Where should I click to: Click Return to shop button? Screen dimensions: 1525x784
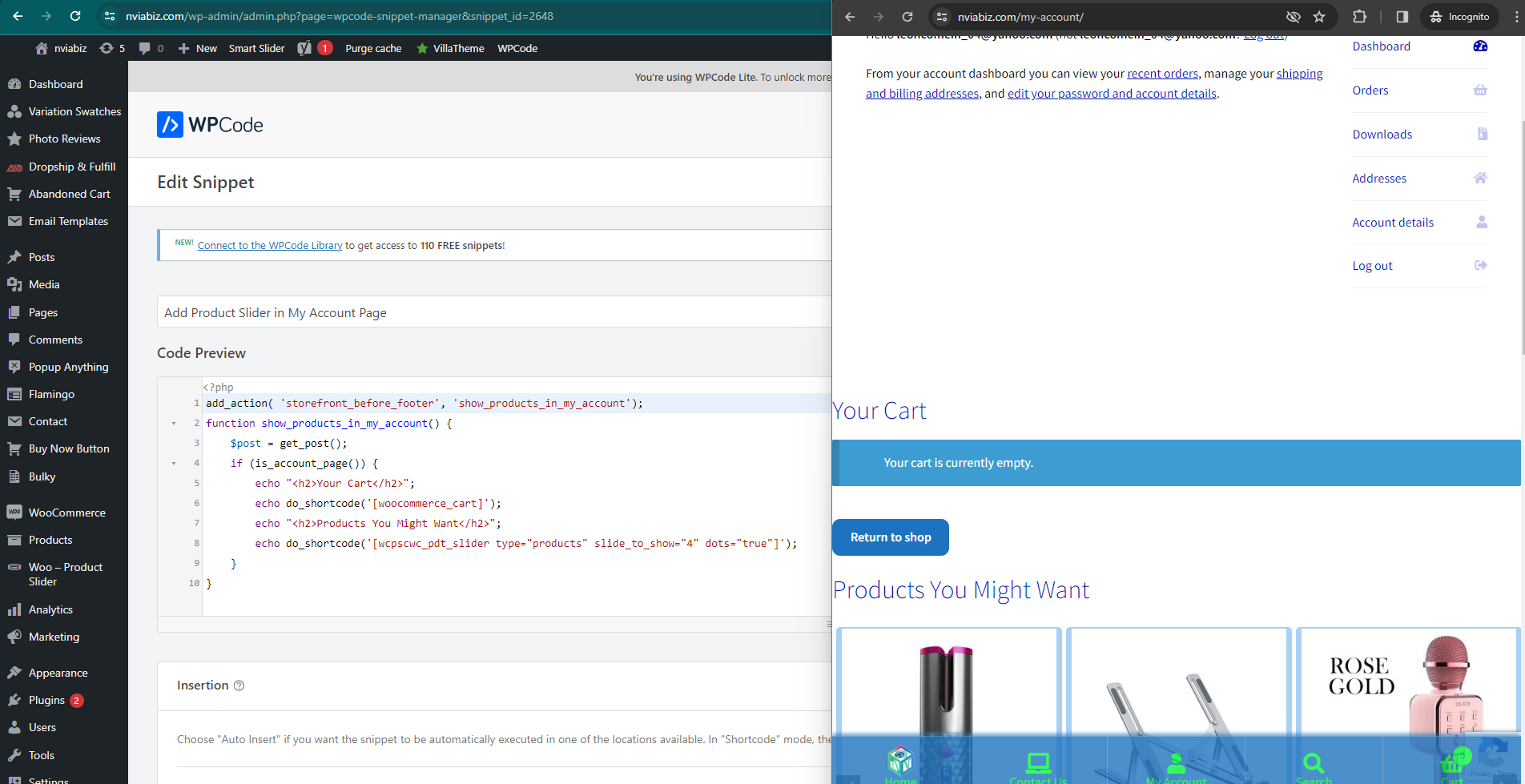(x=891, y=537)
